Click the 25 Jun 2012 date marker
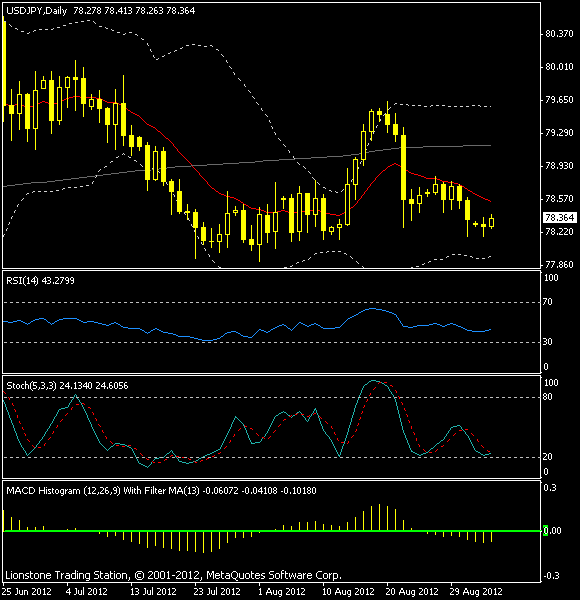580x600 pixels. (x=26, y=592)
